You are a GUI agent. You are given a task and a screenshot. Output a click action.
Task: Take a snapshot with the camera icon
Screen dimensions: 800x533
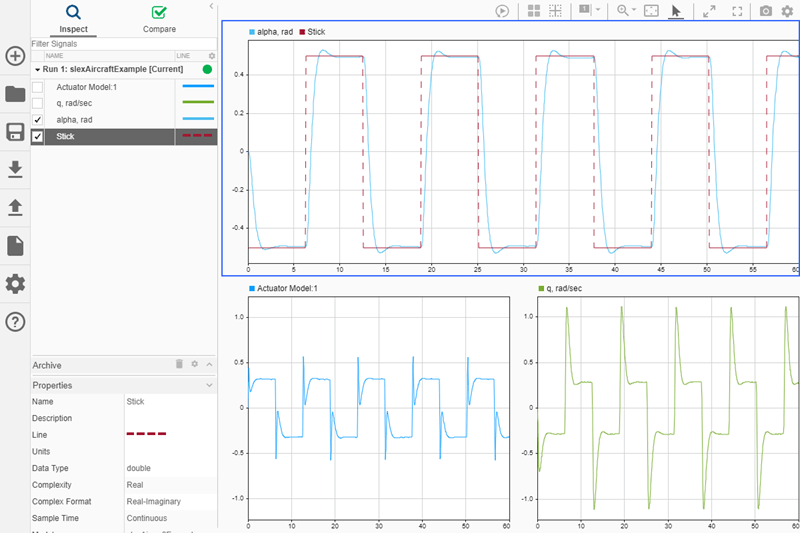(765, 11)
